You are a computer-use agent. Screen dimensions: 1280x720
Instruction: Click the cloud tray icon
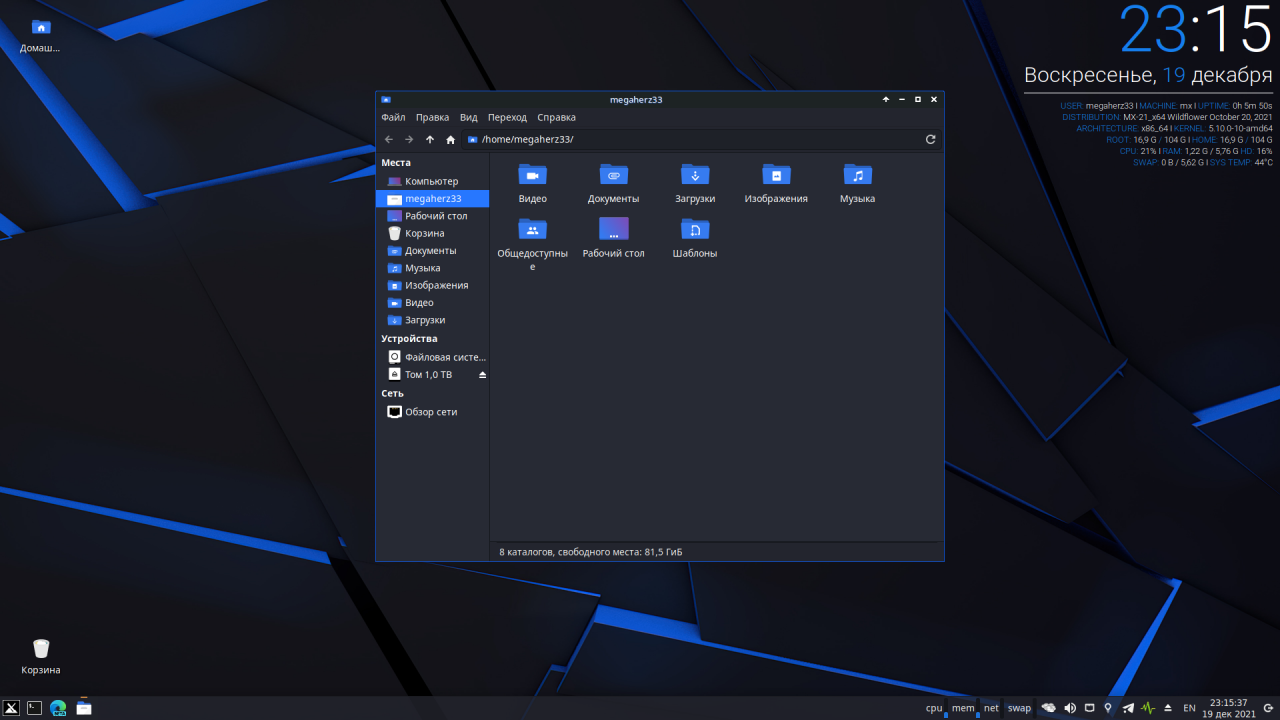[1049, 708]
